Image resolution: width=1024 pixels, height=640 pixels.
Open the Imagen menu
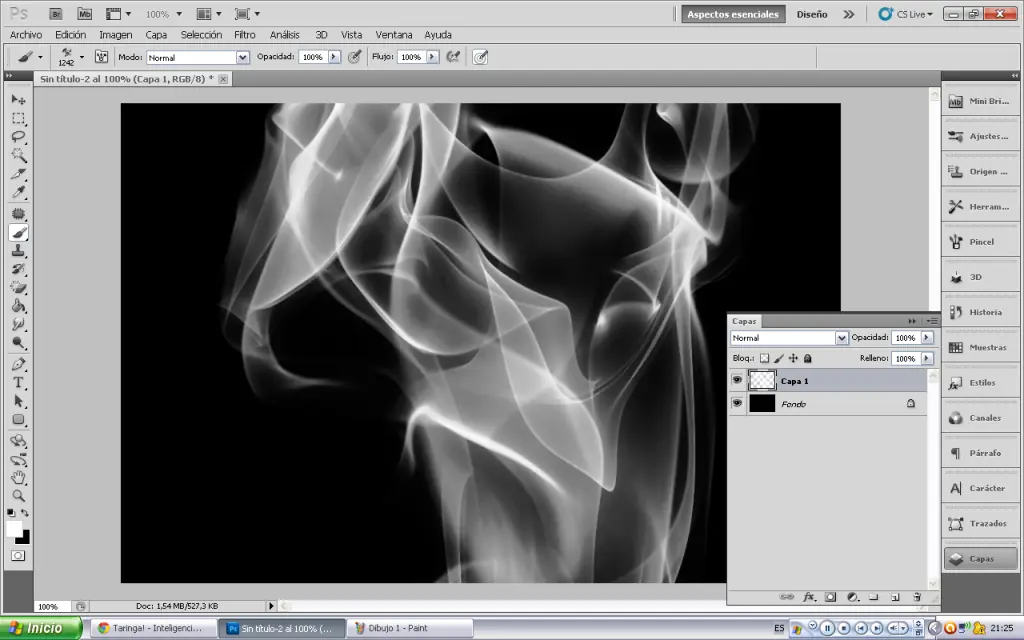click(116, 35)
